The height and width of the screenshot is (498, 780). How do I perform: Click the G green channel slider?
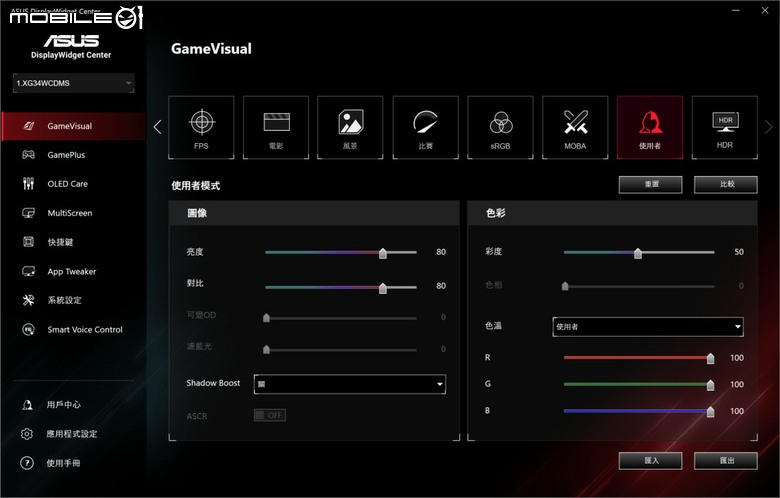tap(639, 384)
